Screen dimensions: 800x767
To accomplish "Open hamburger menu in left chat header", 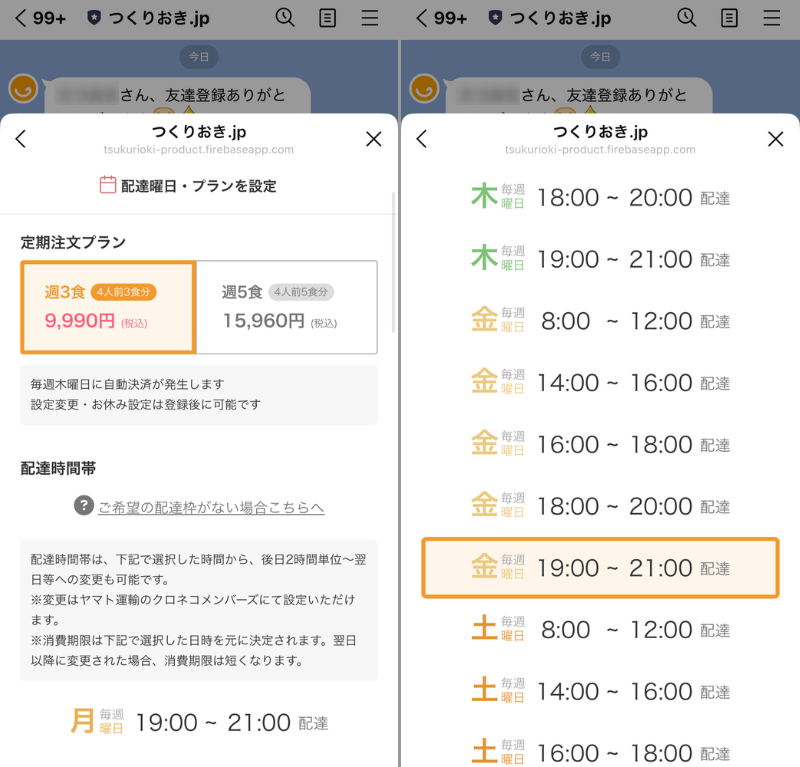I will 369,18.
